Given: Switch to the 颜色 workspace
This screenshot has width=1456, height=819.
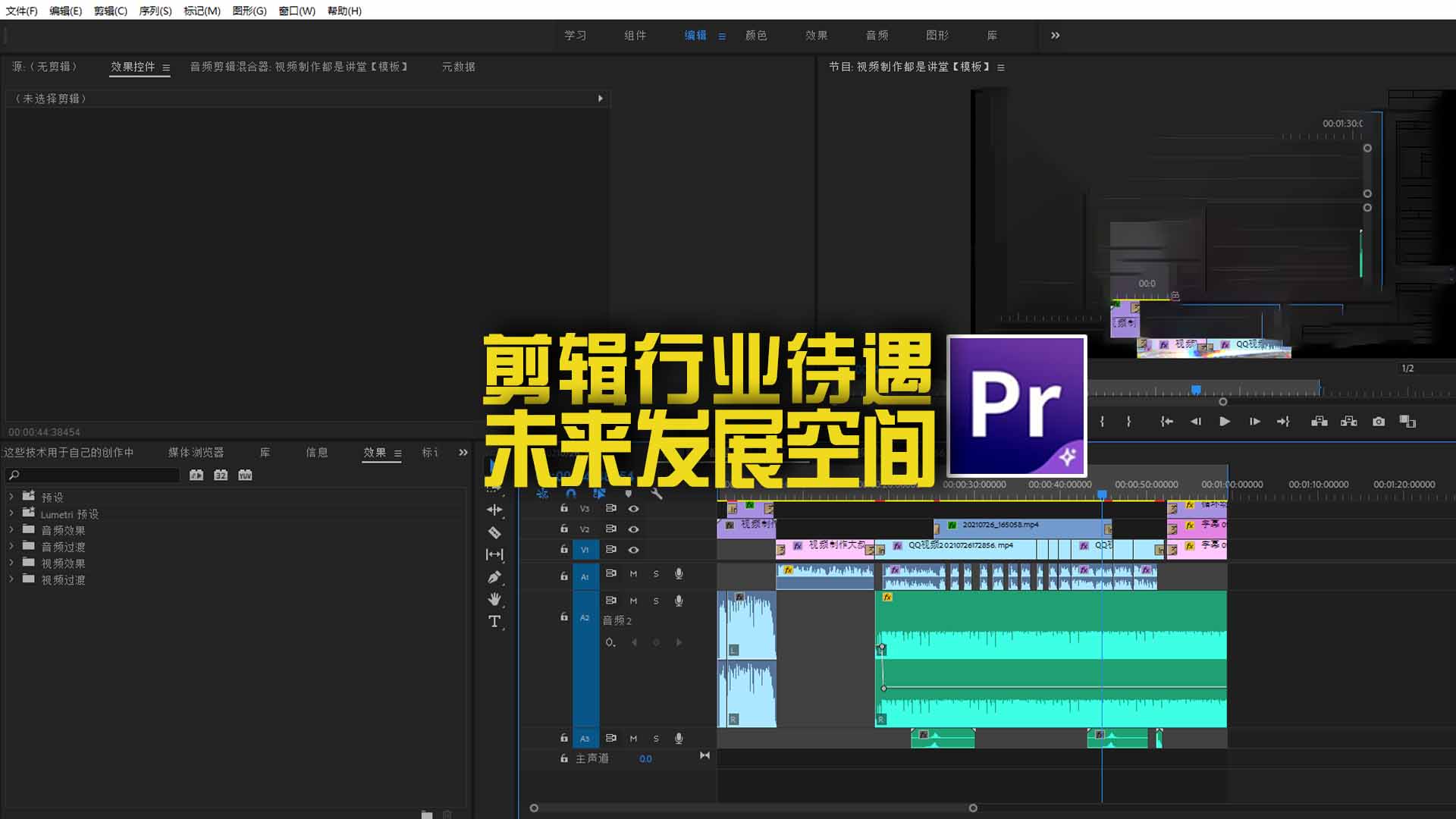Looking at the screenshot, I should pyautogui.click(x=756, y=36).
